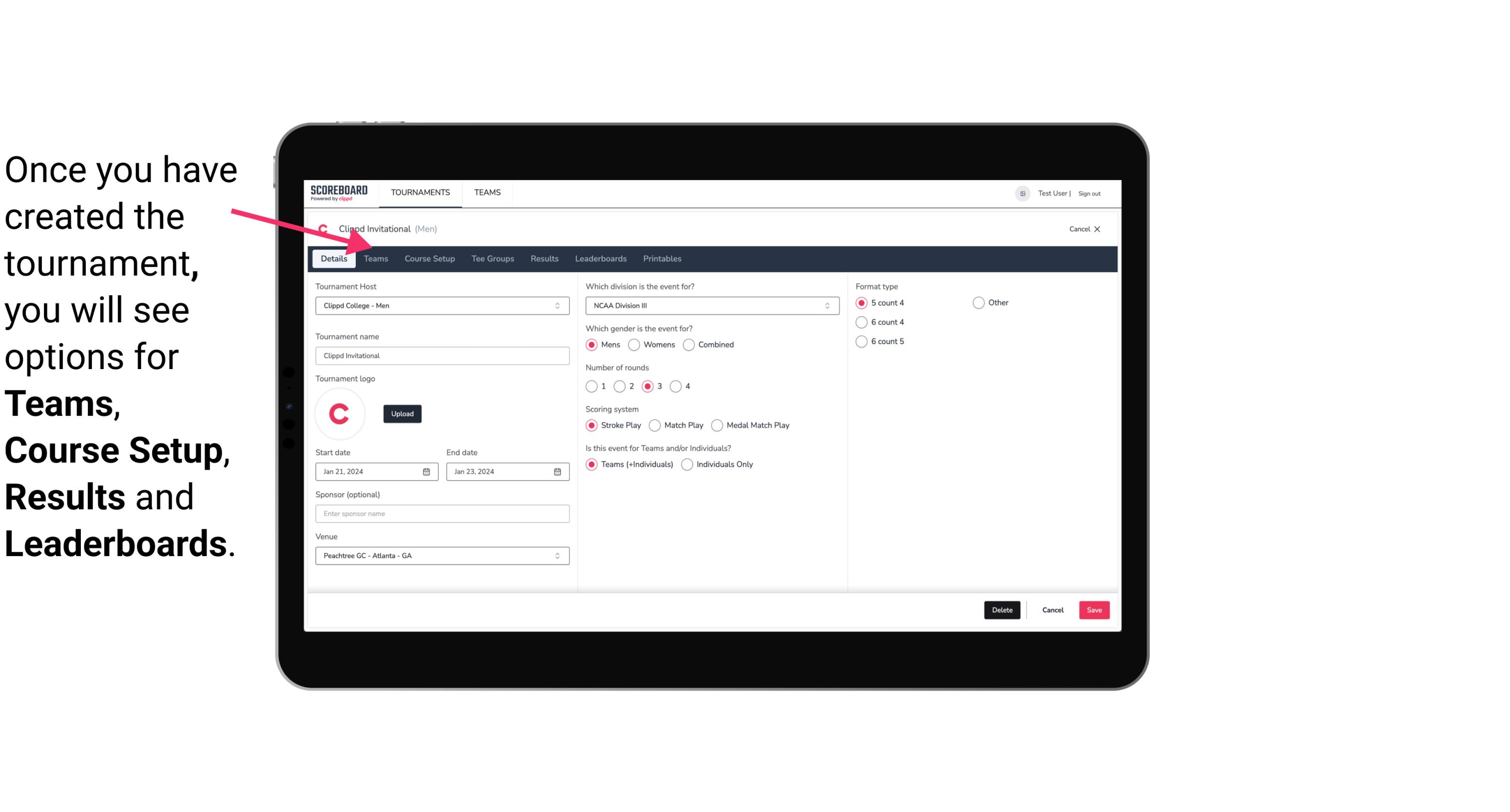The height and width of the screenshot is (812, 1510).
Task: Click the venue dropdown arrow
Action: pyautogui.click(x=559, y=555)
